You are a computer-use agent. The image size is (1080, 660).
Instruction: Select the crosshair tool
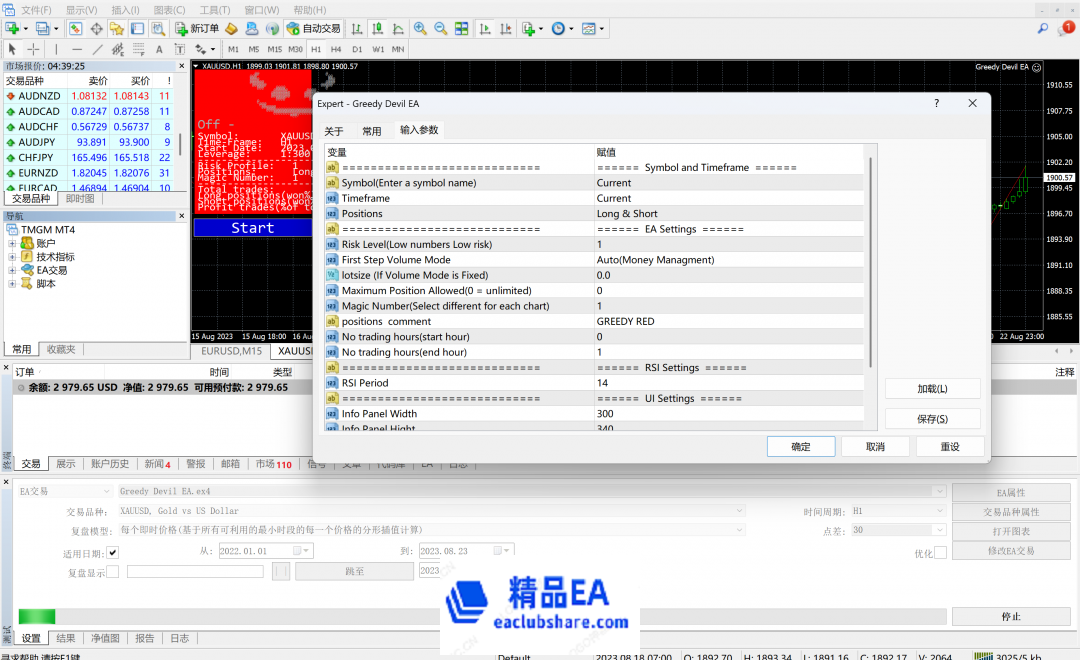pyautogui.click(x=33, y=49)
